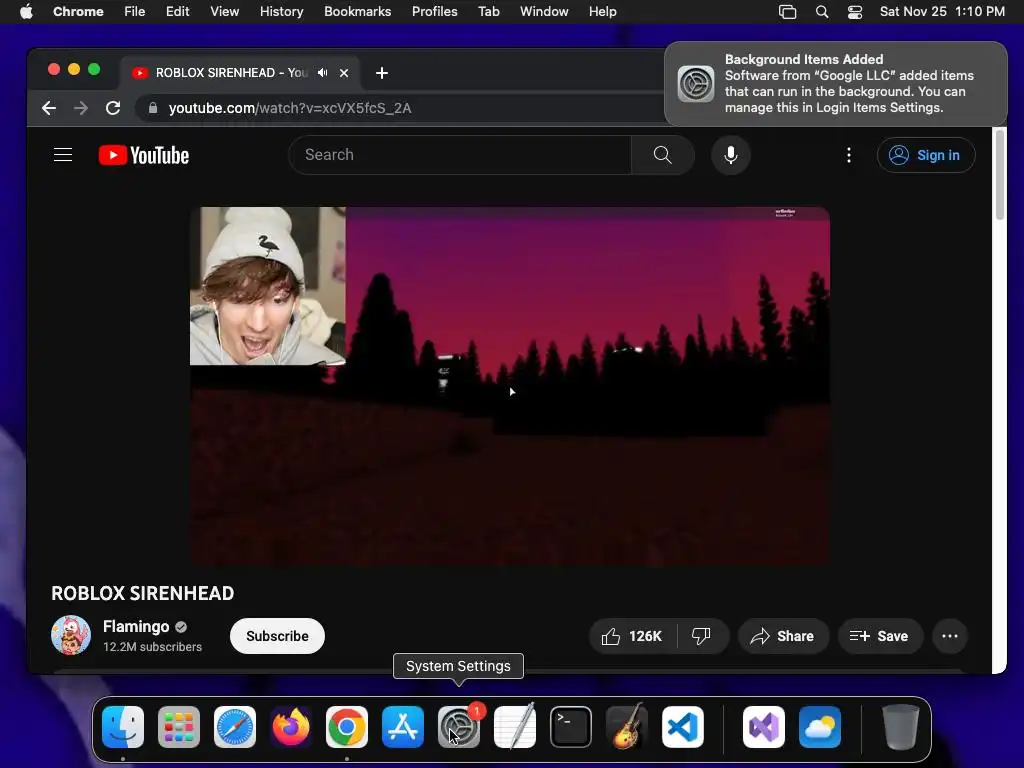Click the video player to pause
Image resolution: width=1024 pixels, height=768 pixels.
(509, 386)
